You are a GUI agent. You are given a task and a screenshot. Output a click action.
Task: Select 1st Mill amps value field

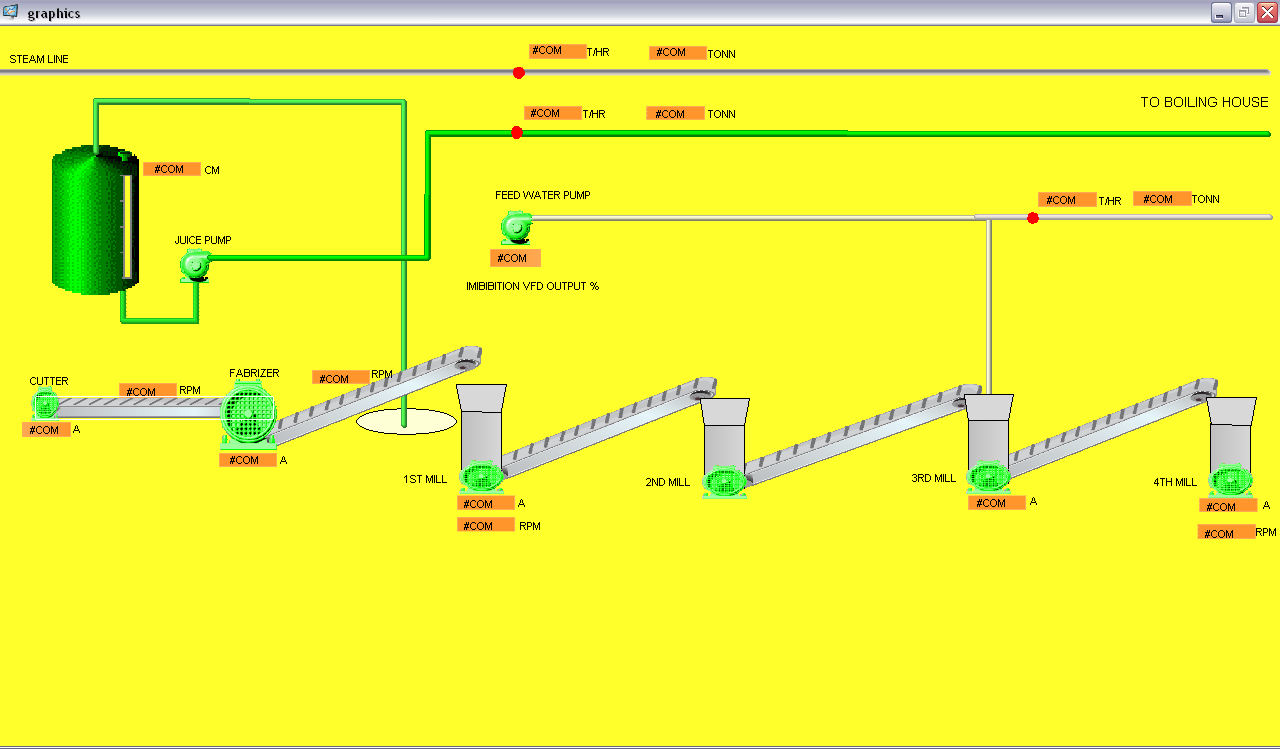(486, 503)
